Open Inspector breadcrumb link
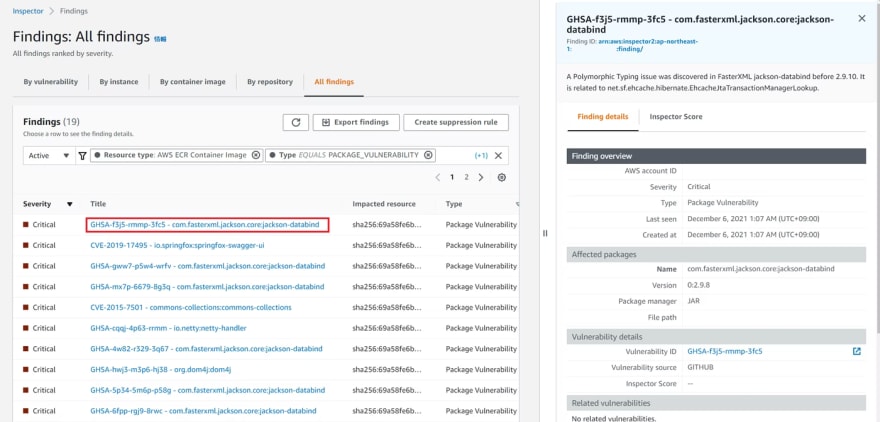The height and width of the screenshot is (422, 880). (x=28, y=11)
